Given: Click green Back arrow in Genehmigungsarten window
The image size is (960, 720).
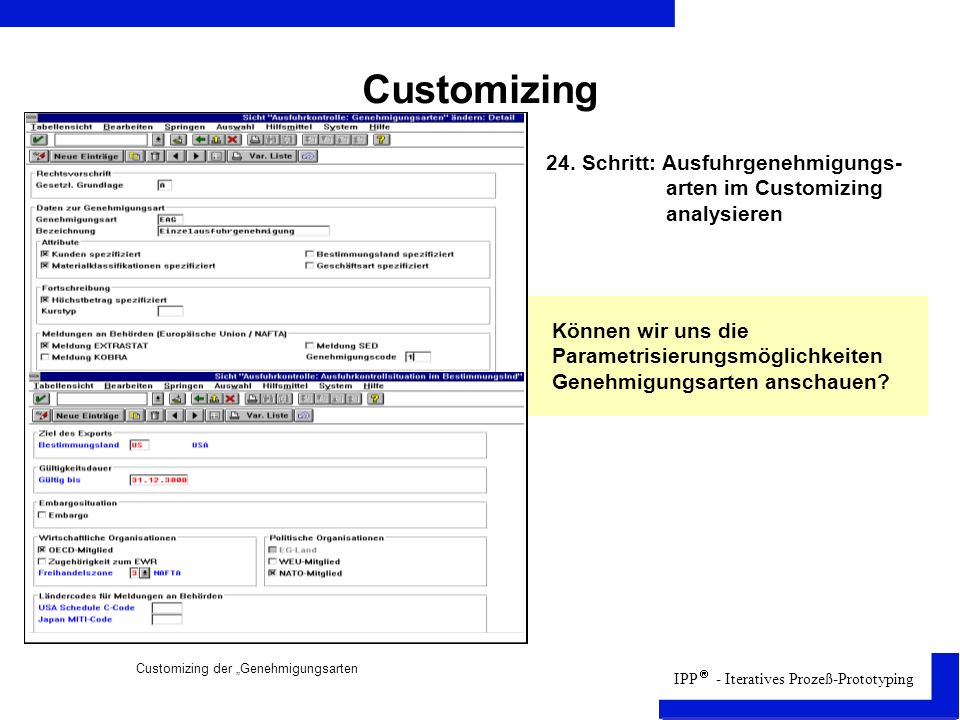Looking at the screenshot, I should 200,140.
